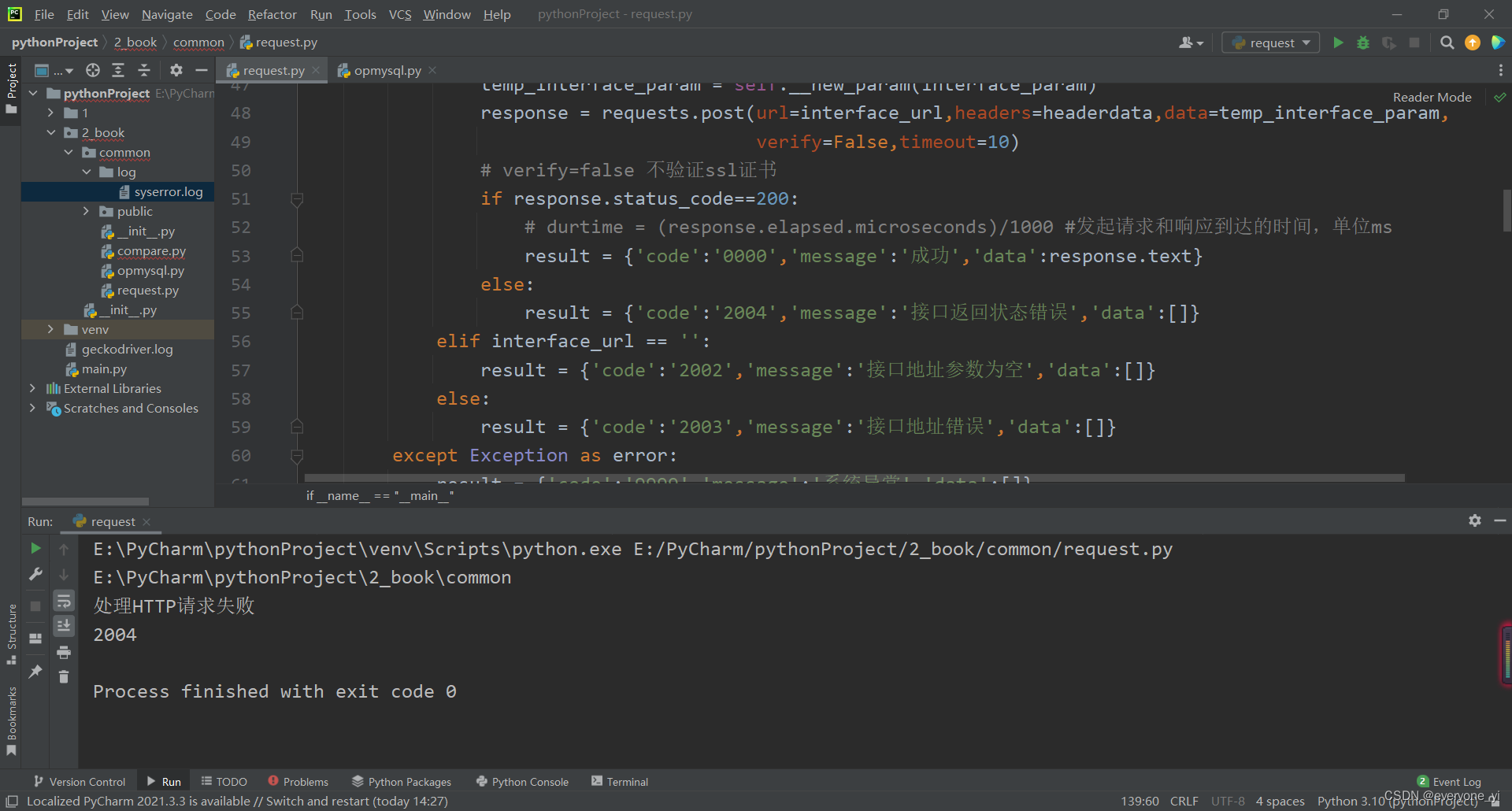
Task: Collapse the common folder
Action: pos(69,152)
